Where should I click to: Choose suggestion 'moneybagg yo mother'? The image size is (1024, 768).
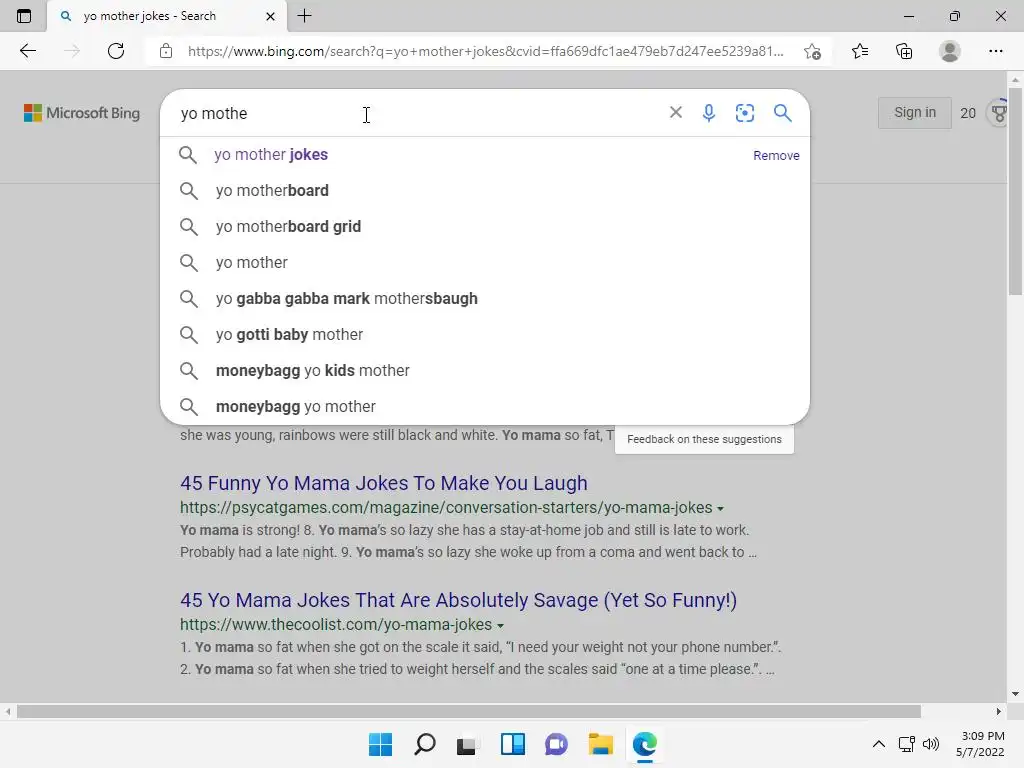pyautogui.click(x=485, y=406)
